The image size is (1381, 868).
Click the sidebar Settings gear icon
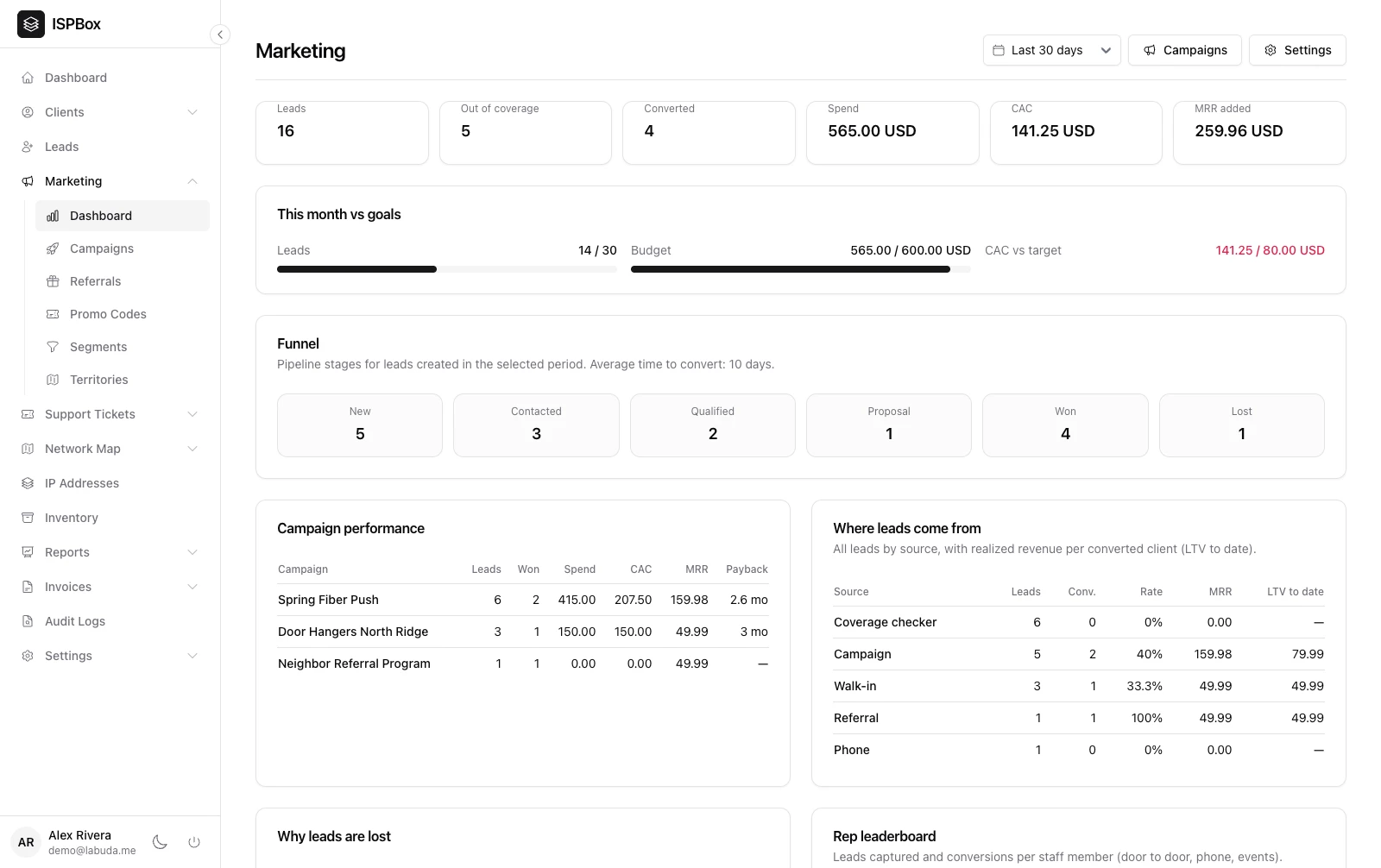[x=28, y=656]
